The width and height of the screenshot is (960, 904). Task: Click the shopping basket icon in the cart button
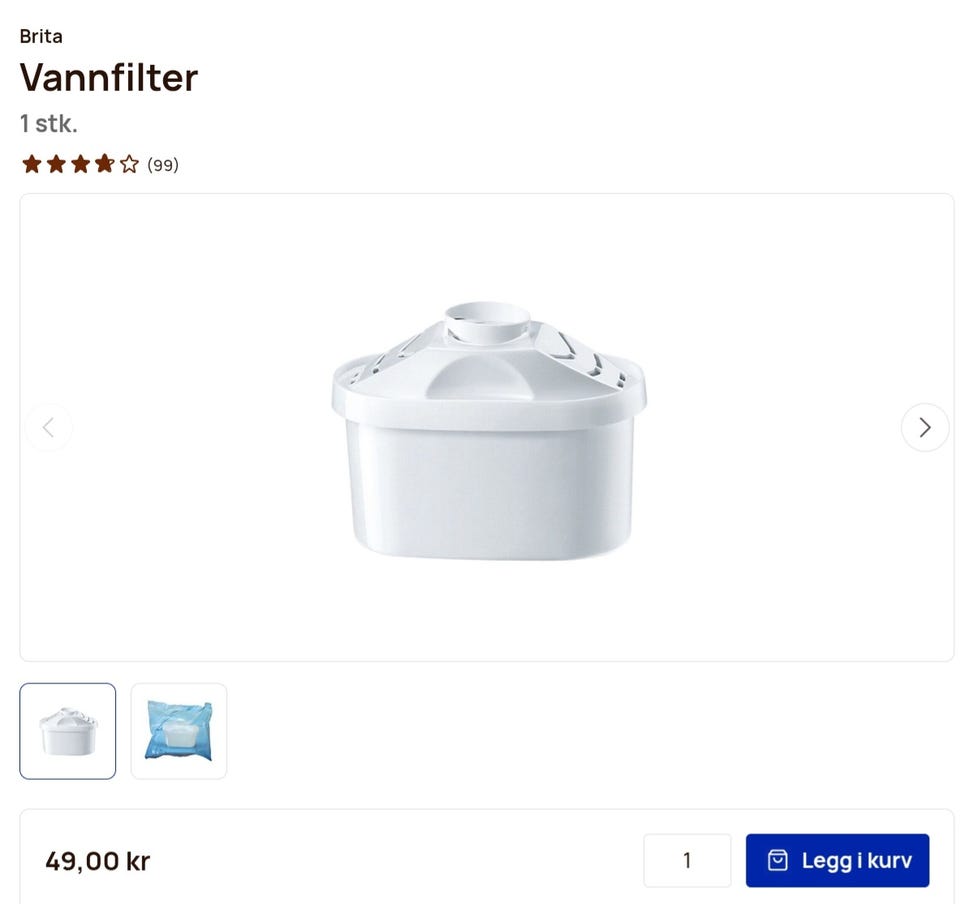coord(778,860)
